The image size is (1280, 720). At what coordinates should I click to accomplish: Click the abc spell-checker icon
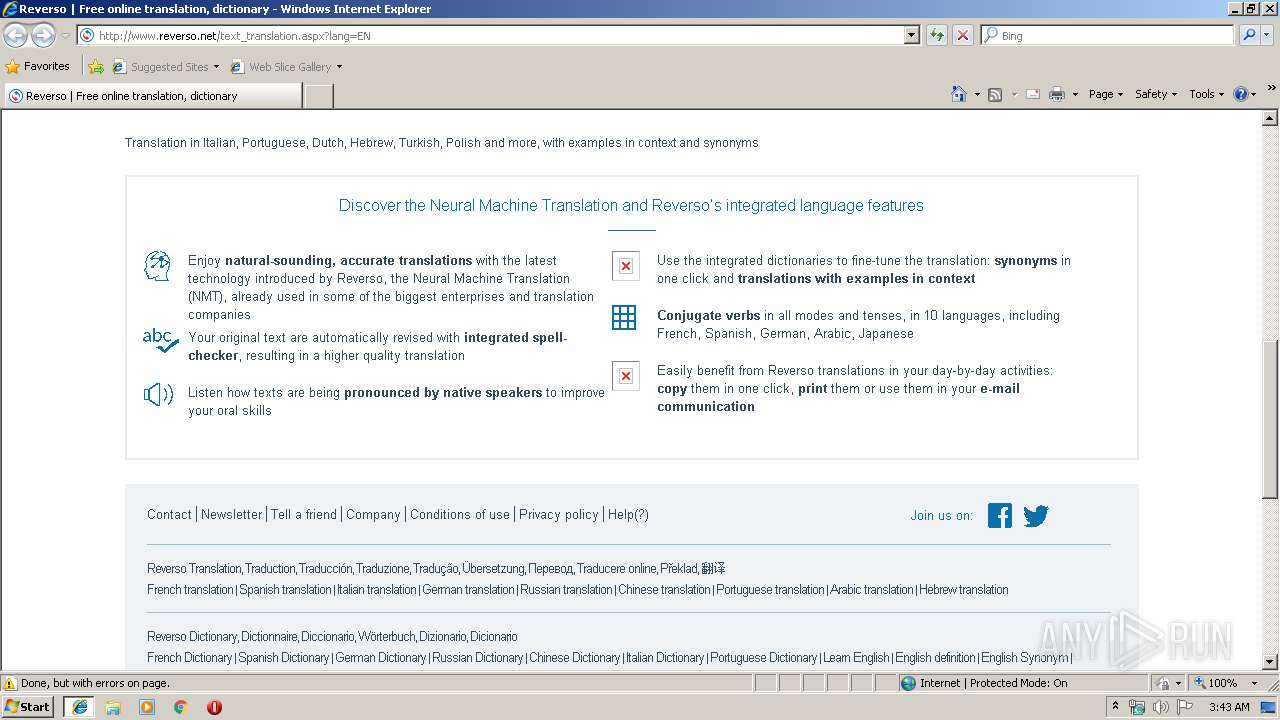coord(160,341)
